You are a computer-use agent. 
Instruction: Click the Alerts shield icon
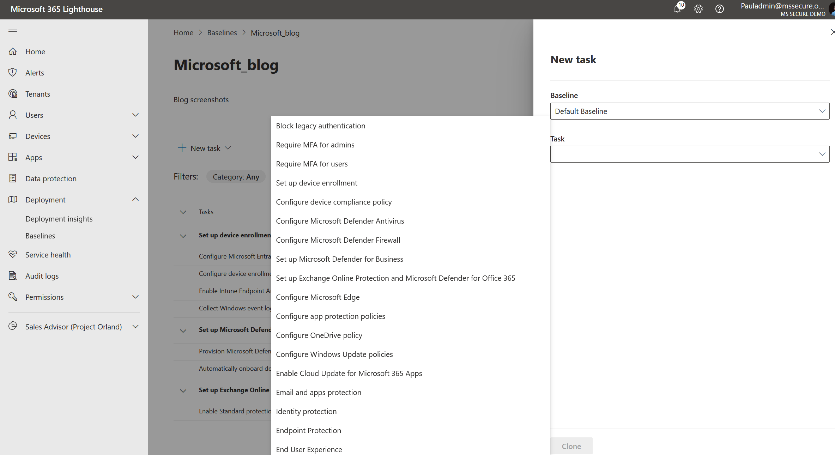tap(13, 72)
